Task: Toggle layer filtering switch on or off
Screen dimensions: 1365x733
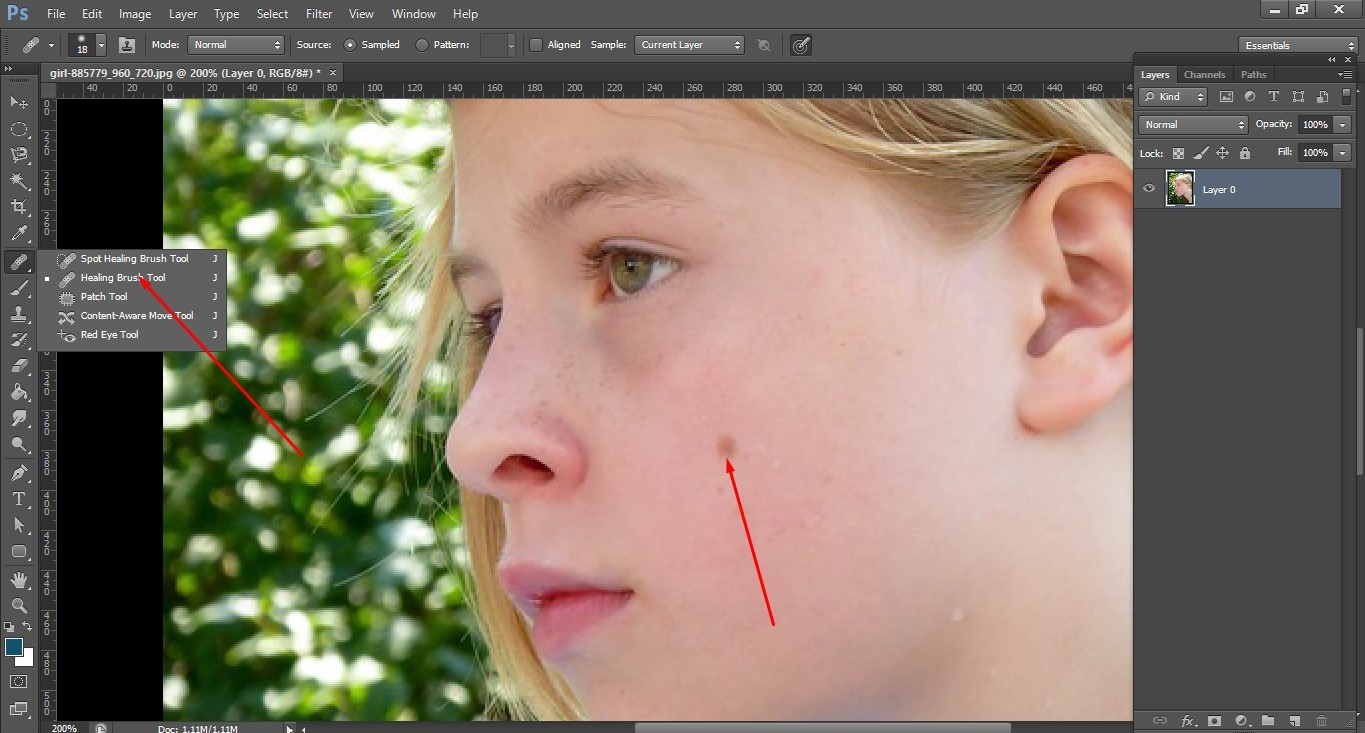Action: tap(1345, 97)
